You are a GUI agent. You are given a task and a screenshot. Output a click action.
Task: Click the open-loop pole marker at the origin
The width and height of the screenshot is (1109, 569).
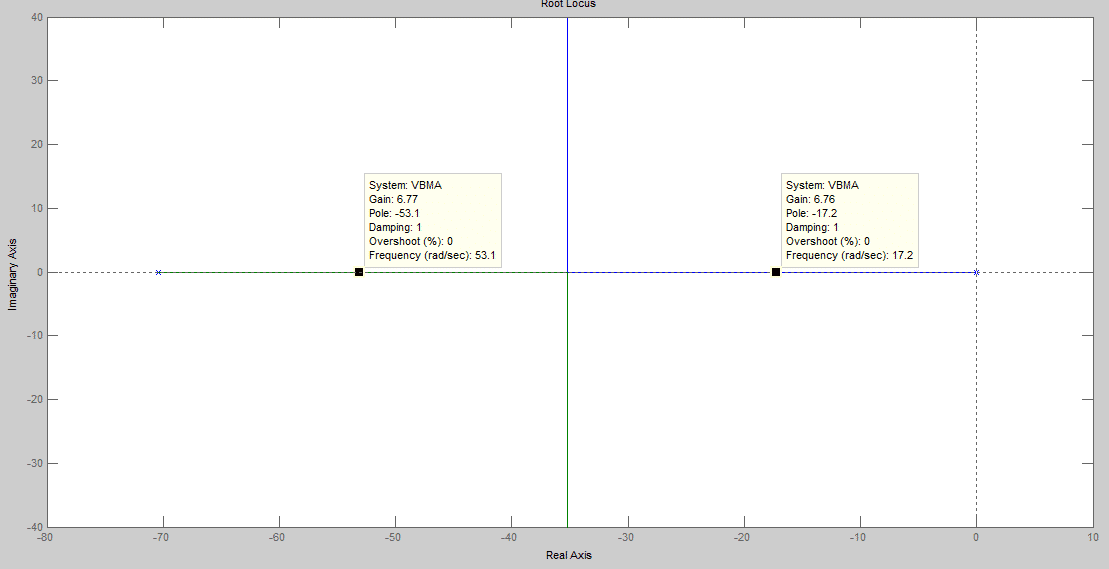click(976, 272)
